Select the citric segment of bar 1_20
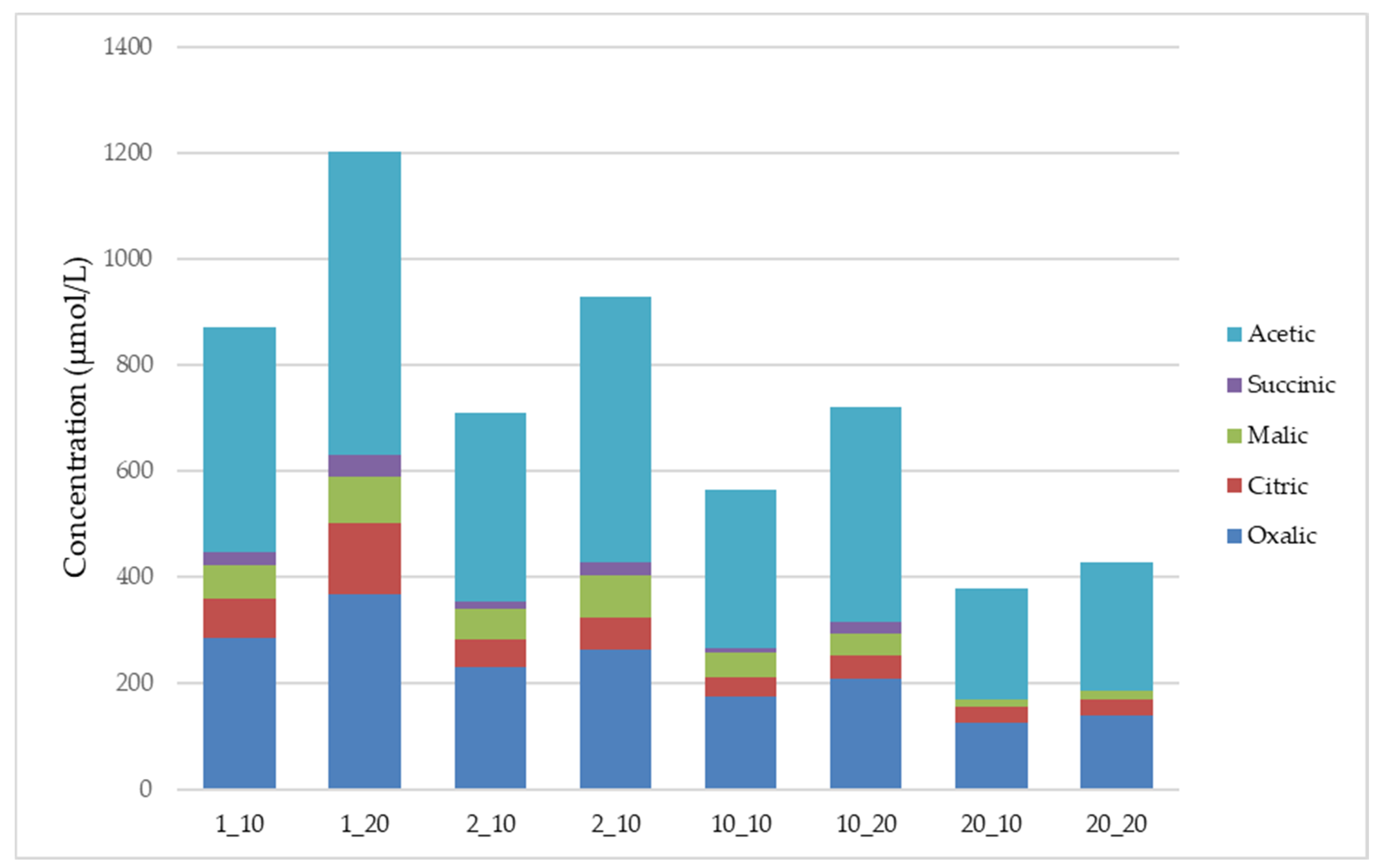Viewport: 1378px width, 868px height. (x=364, y=558)
